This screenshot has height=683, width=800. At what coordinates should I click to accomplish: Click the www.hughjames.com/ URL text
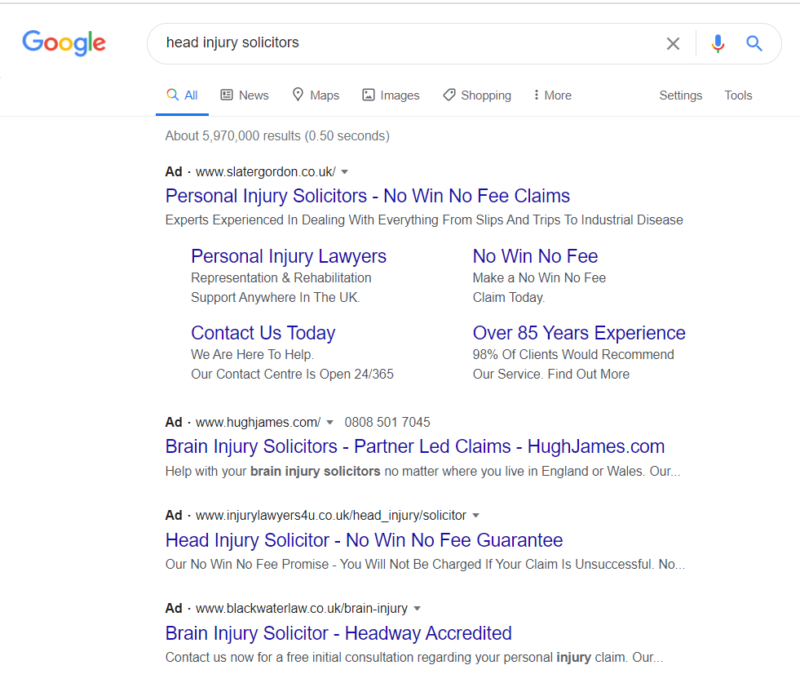tap(258, 422)
